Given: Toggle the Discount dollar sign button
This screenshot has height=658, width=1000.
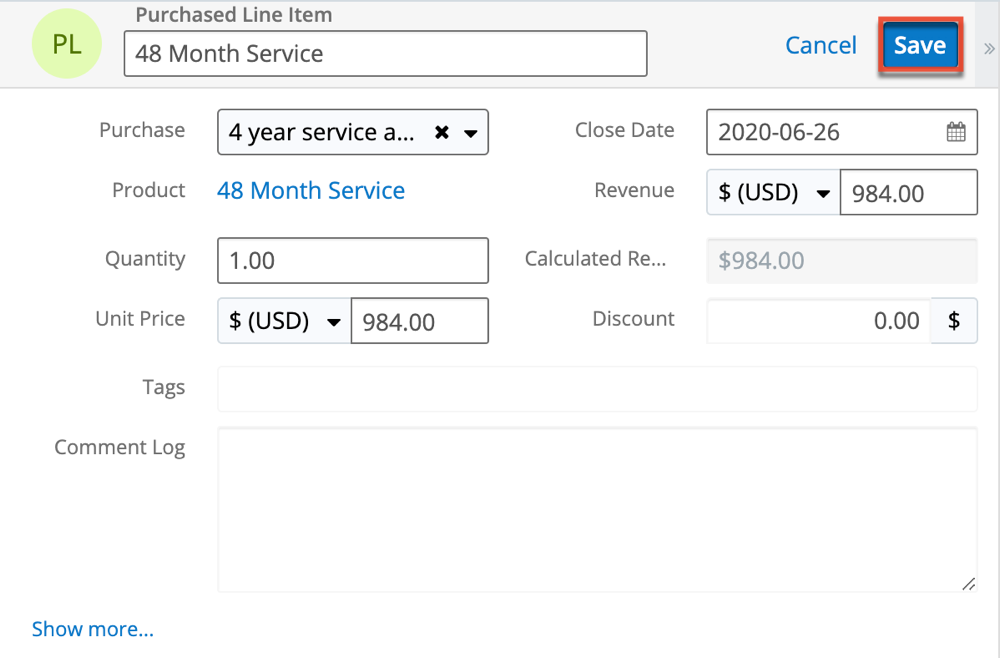Looking at the screenshot, I should (954, 320).
